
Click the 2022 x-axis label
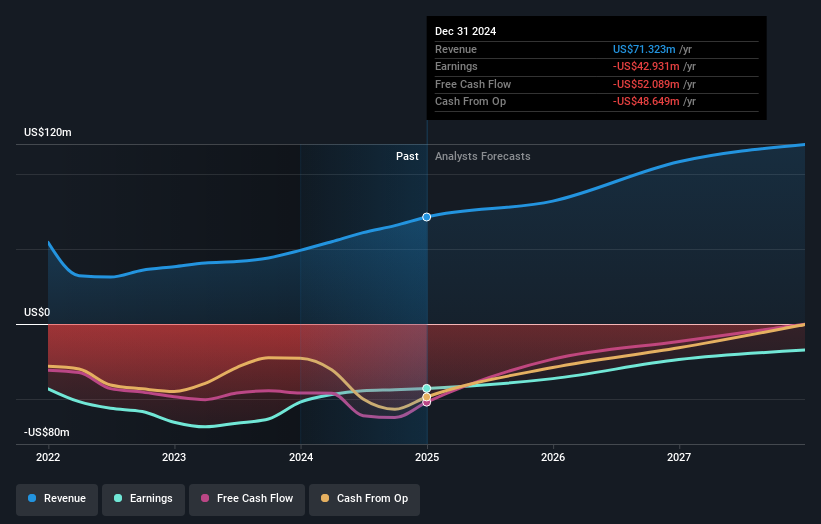coord(48,457)
